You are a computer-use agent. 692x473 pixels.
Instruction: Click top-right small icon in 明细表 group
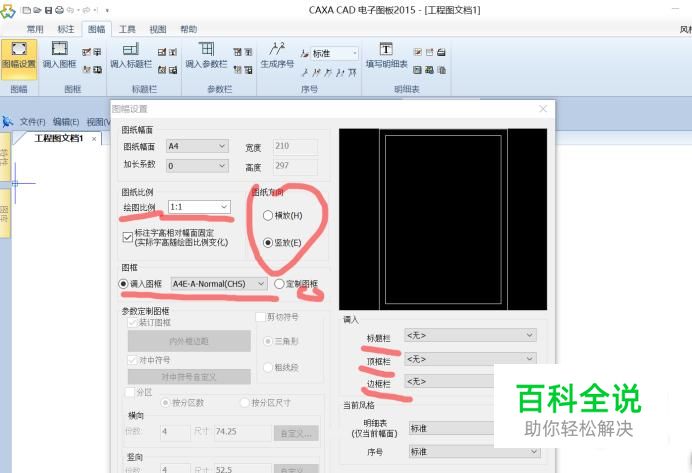click(x=441, y=52)
